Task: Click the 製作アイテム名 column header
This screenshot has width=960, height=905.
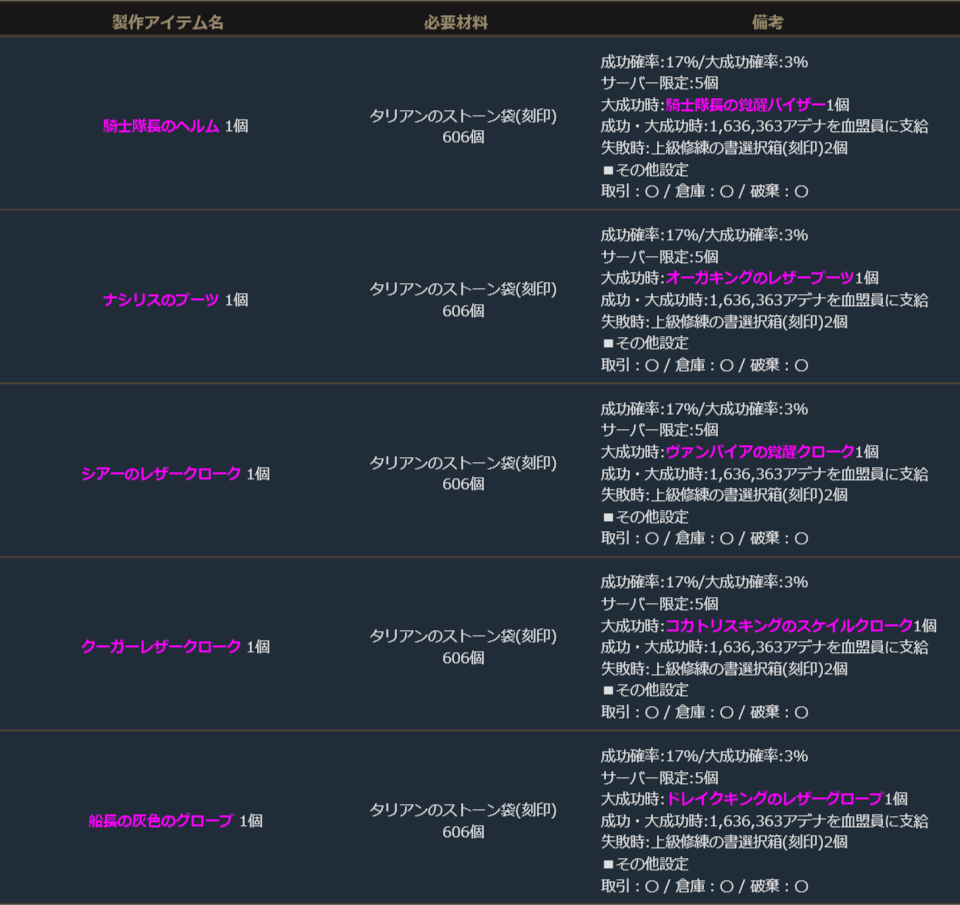Action: 168,22
